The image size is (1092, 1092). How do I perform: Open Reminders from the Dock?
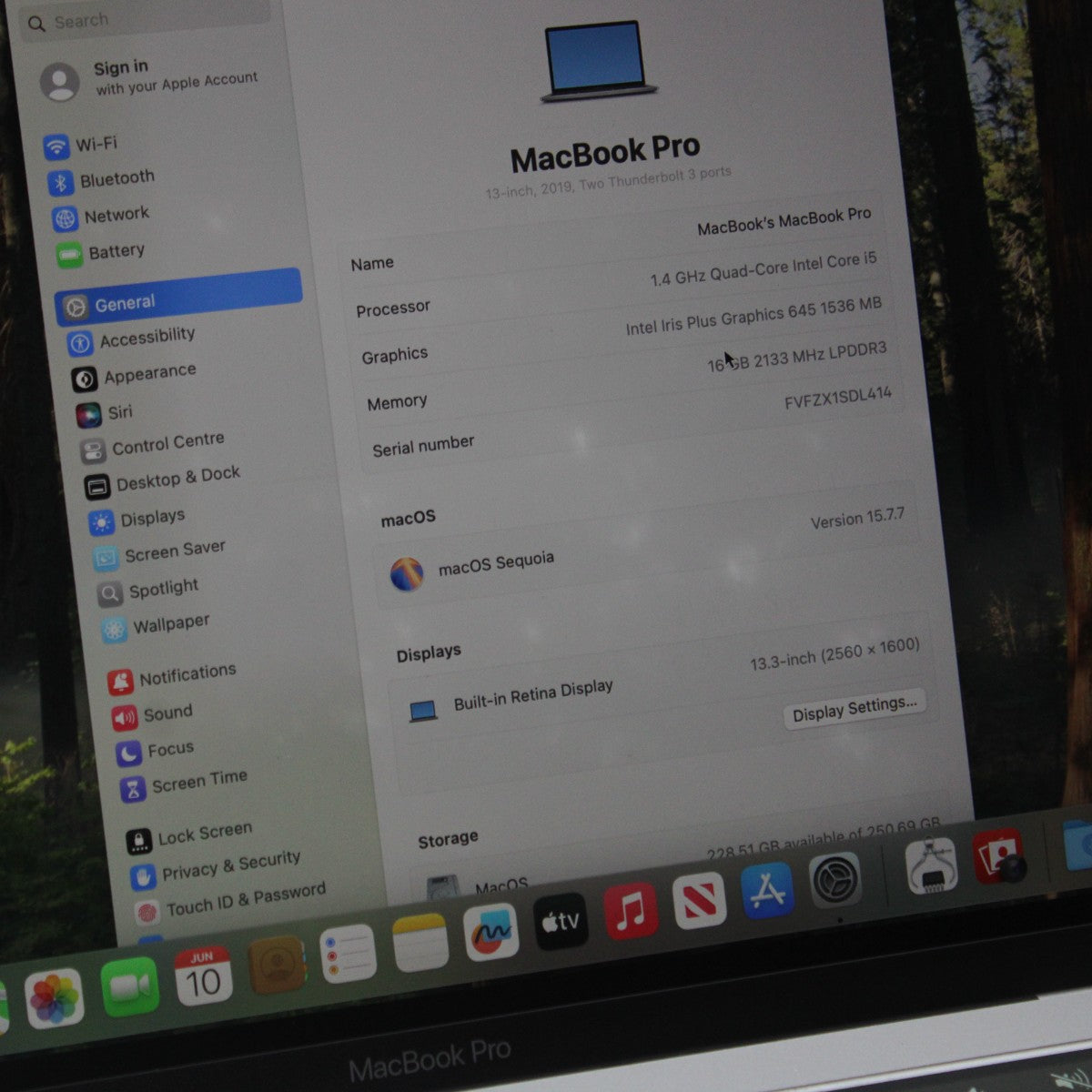point(348,953)
